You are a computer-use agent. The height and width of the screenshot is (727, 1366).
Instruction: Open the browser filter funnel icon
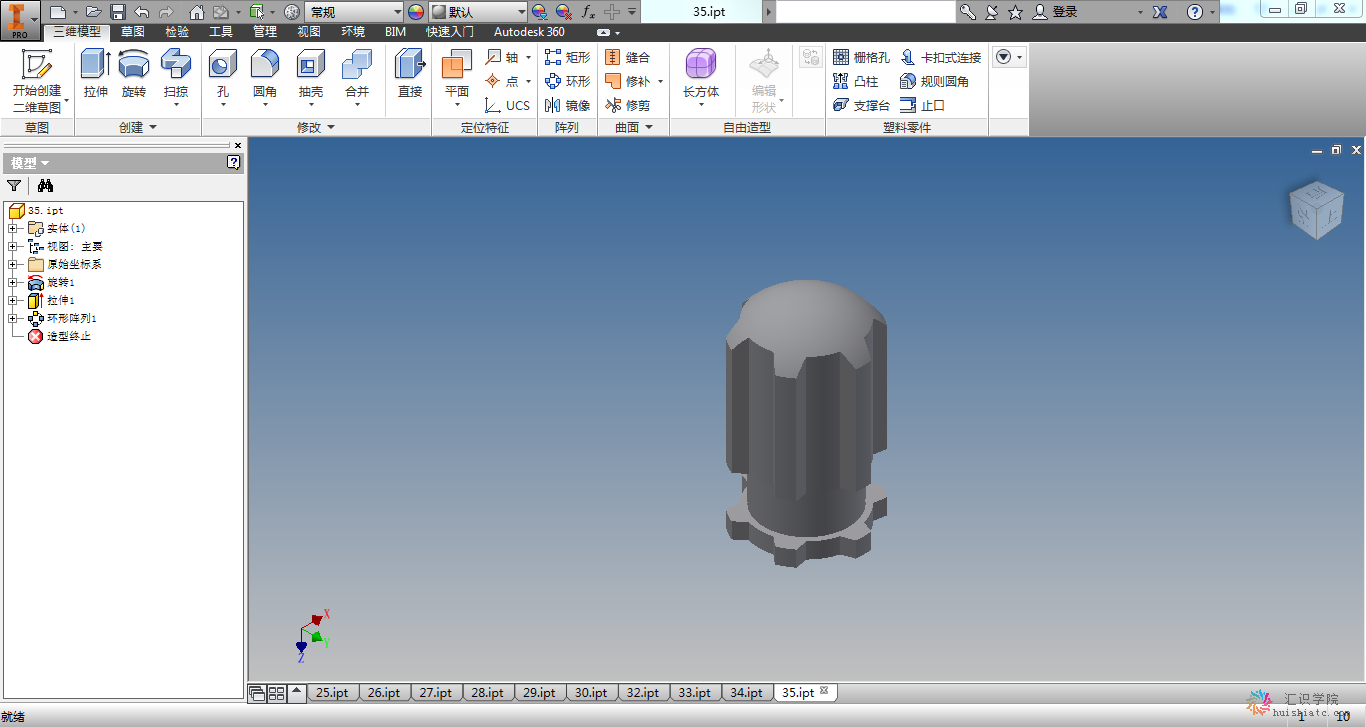pyautogui.click(x=14, y=185)
